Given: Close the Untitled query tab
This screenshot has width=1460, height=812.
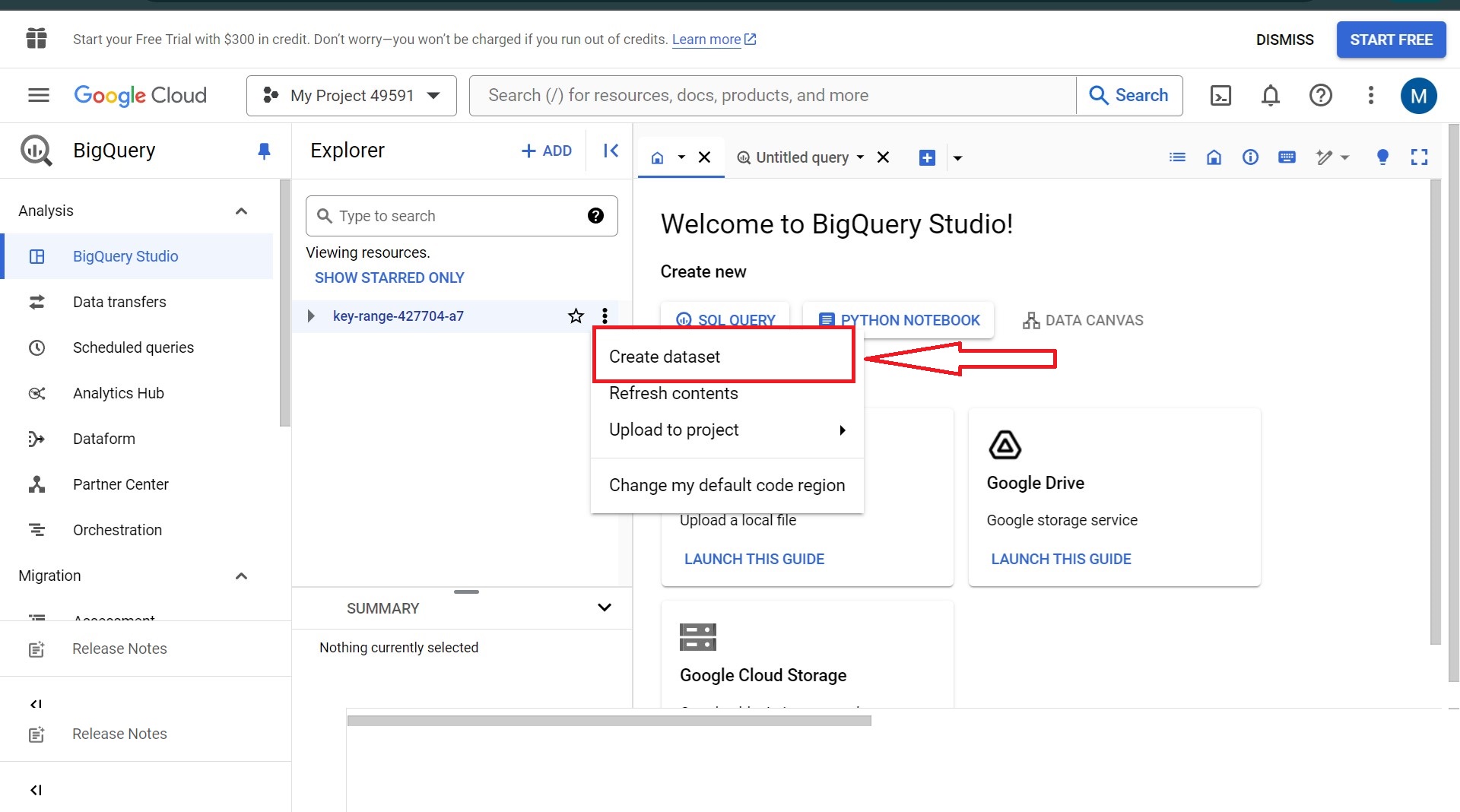Looking at the screenshot, I should click(883, 157).
